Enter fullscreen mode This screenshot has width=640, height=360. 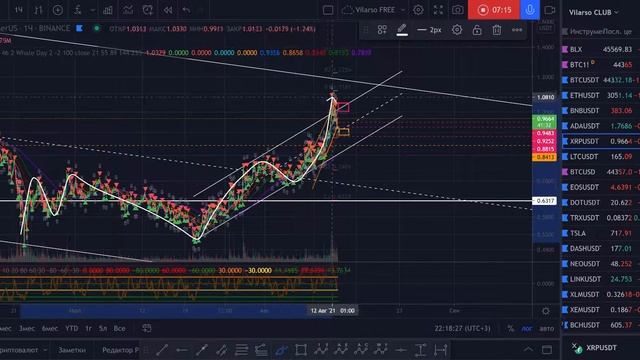tap(438, 10)
